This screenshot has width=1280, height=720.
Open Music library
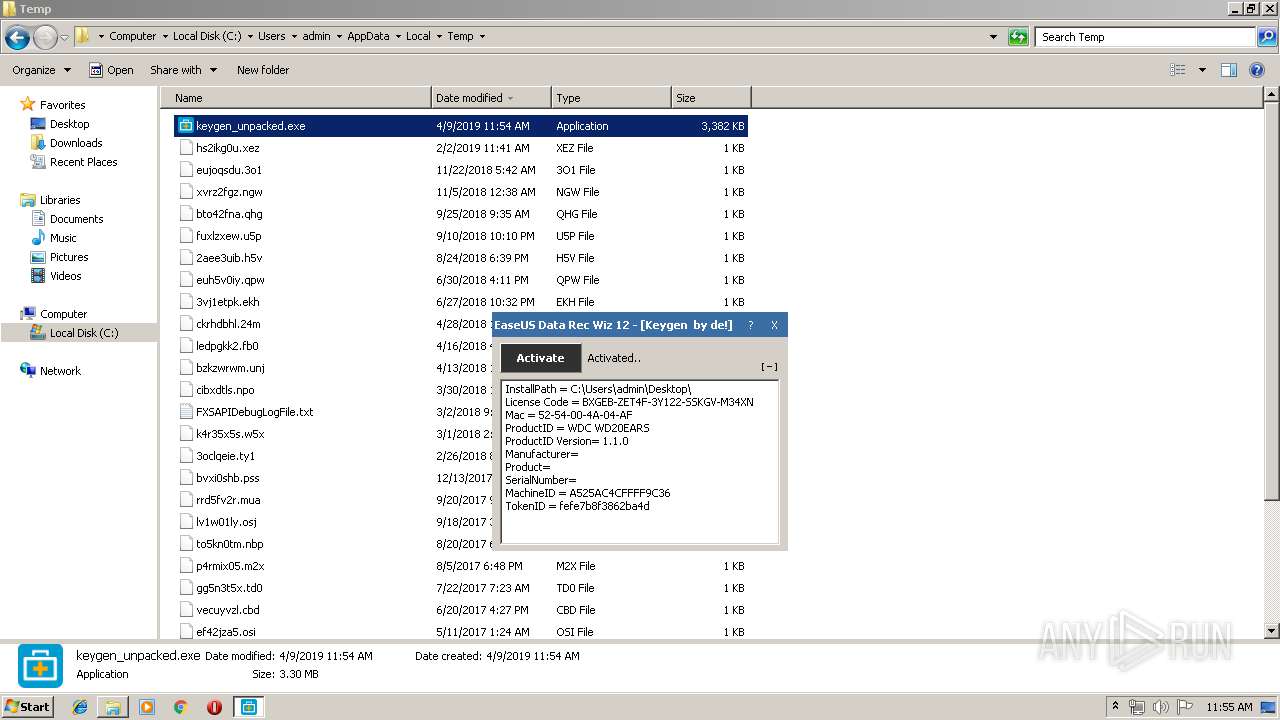click(x=63, y=238)
